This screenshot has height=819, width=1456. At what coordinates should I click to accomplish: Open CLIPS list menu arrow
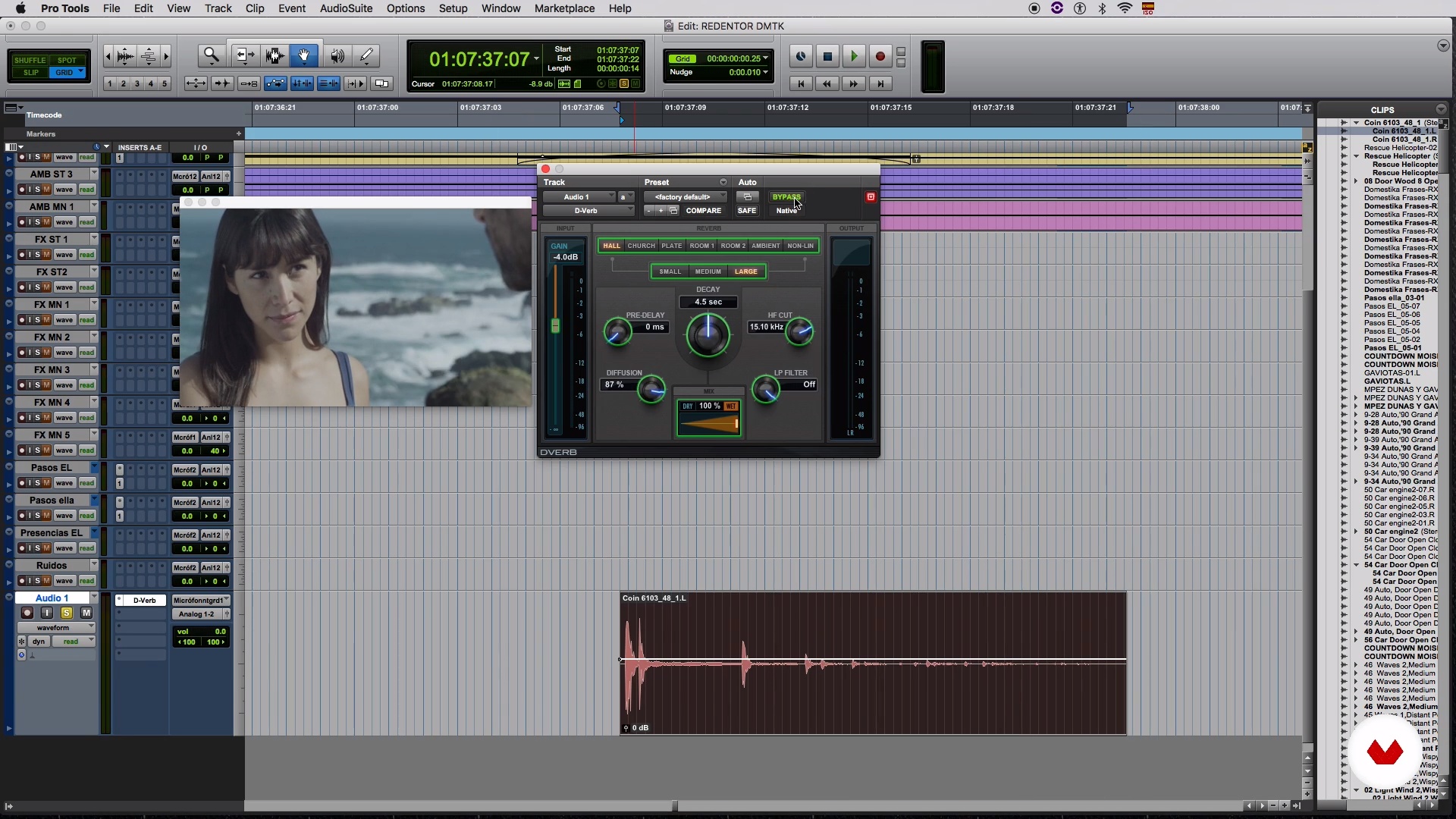click(1441, 110)
